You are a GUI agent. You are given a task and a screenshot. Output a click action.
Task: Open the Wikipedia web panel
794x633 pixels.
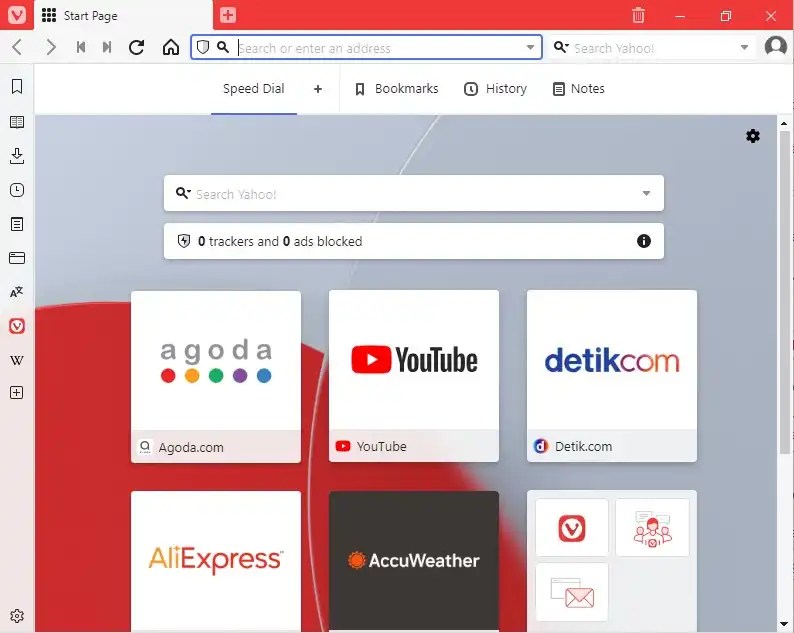coord(17,361)
